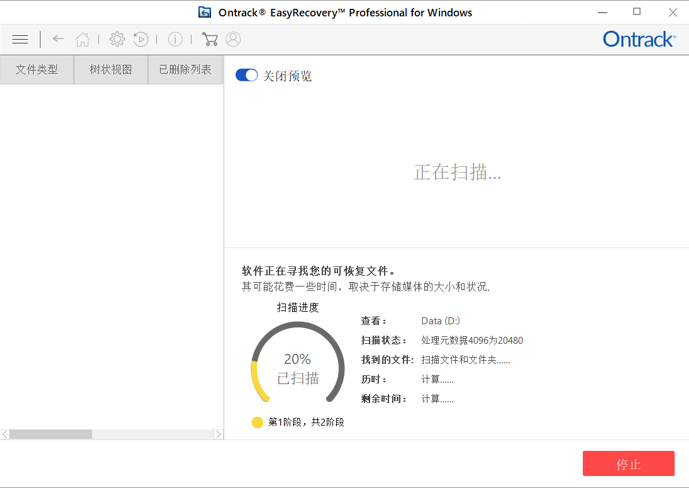Image resolution: width=689 pixels, height=489 pixels.
Task: Click the Ontrack logo
Action: click(639, 40)
